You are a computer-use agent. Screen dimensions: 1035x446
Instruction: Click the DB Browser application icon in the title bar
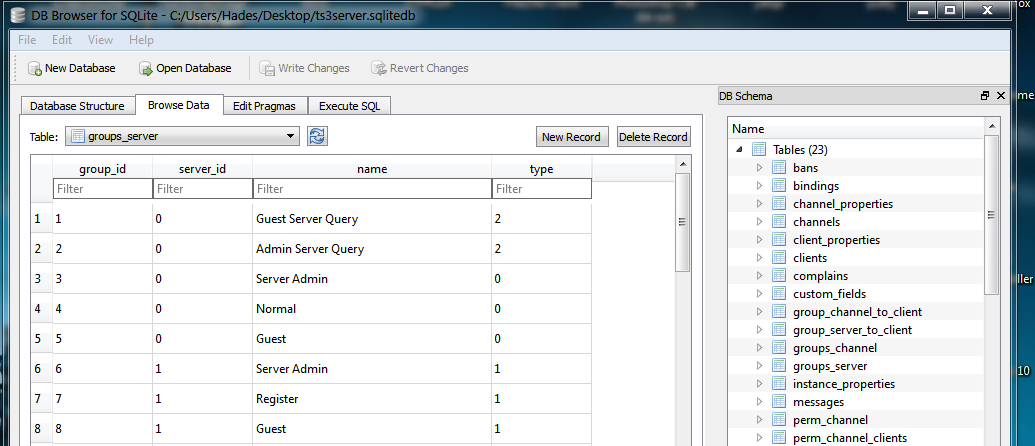point(18,13)
